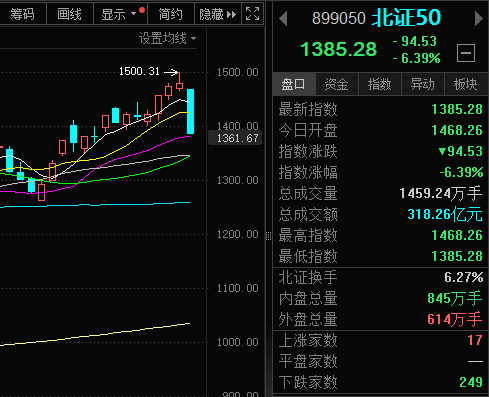Toggle the 简约 simple view mode
489x397 pixels.
point(170,14)
